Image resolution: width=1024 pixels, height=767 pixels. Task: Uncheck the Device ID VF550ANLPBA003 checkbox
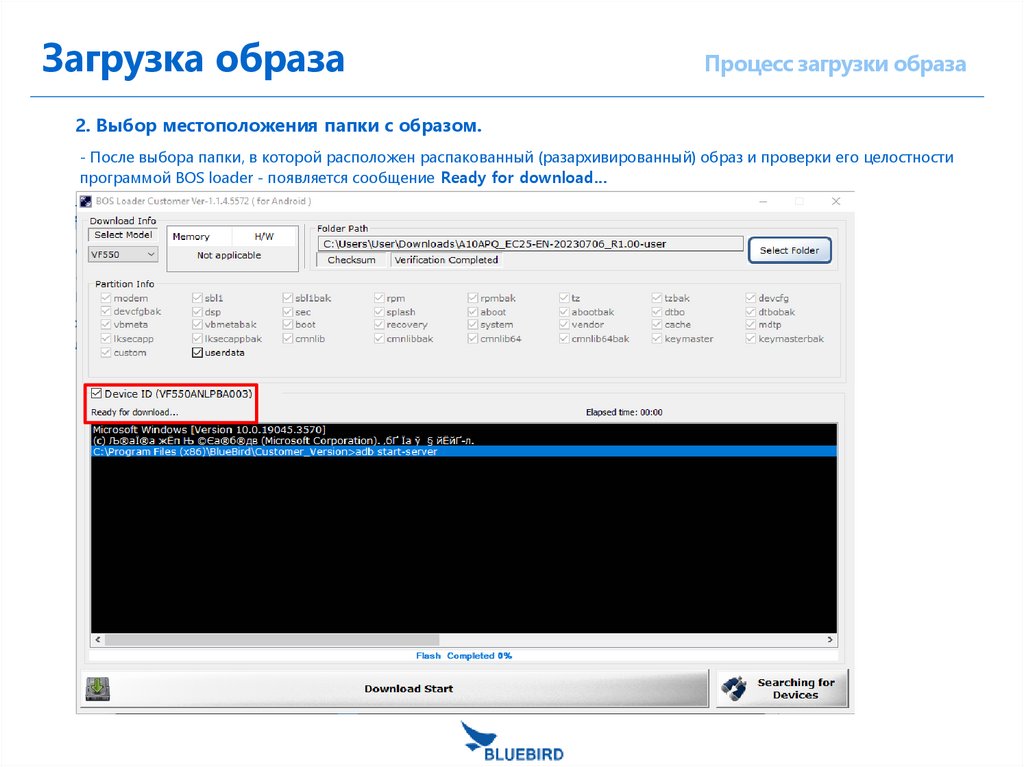pos(97,393)
